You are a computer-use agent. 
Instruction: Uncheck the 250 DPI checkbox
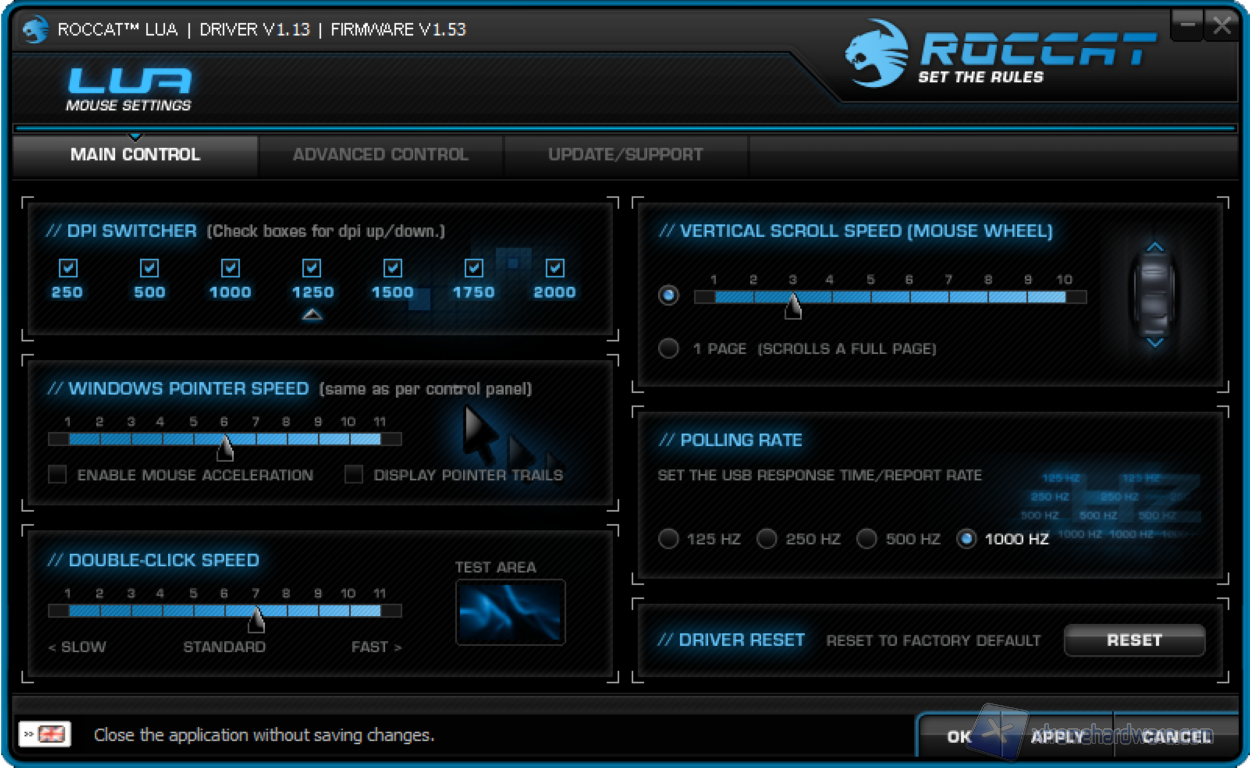pos(68,268)
